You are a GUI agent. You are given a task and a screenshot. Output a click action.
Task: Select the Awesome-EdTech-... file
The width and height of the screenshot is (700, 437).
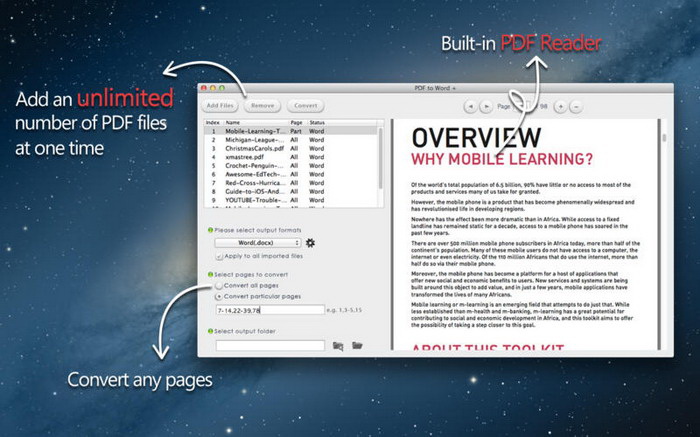291,174
